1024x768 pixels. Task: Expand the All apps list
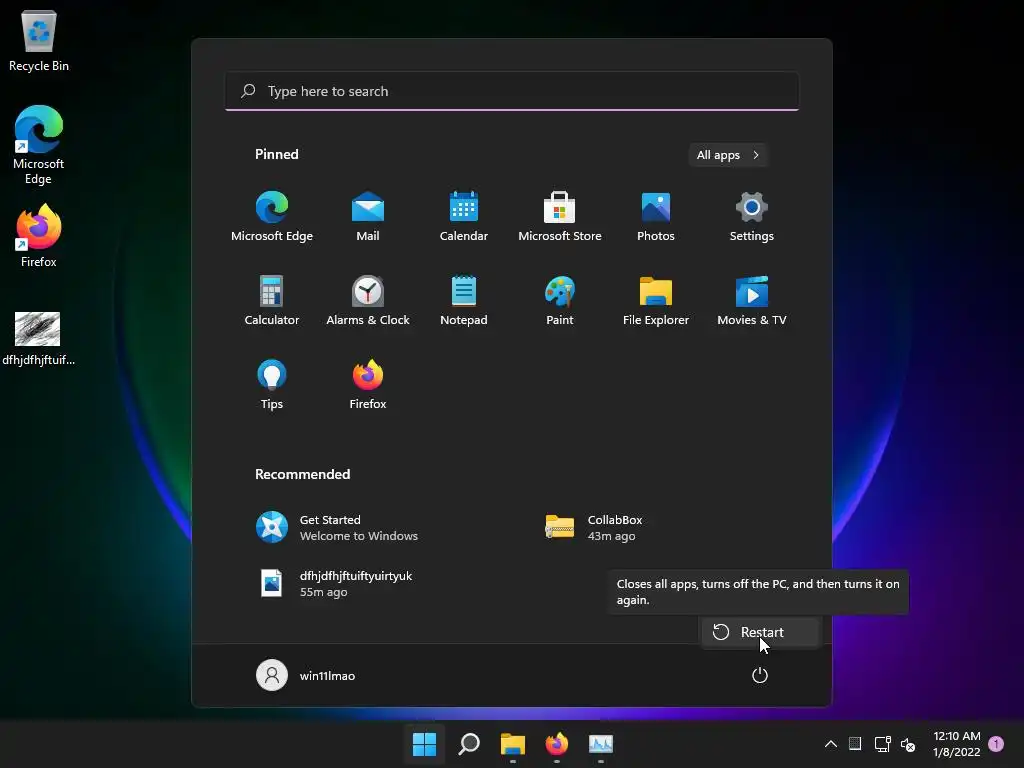coord(728,155)
